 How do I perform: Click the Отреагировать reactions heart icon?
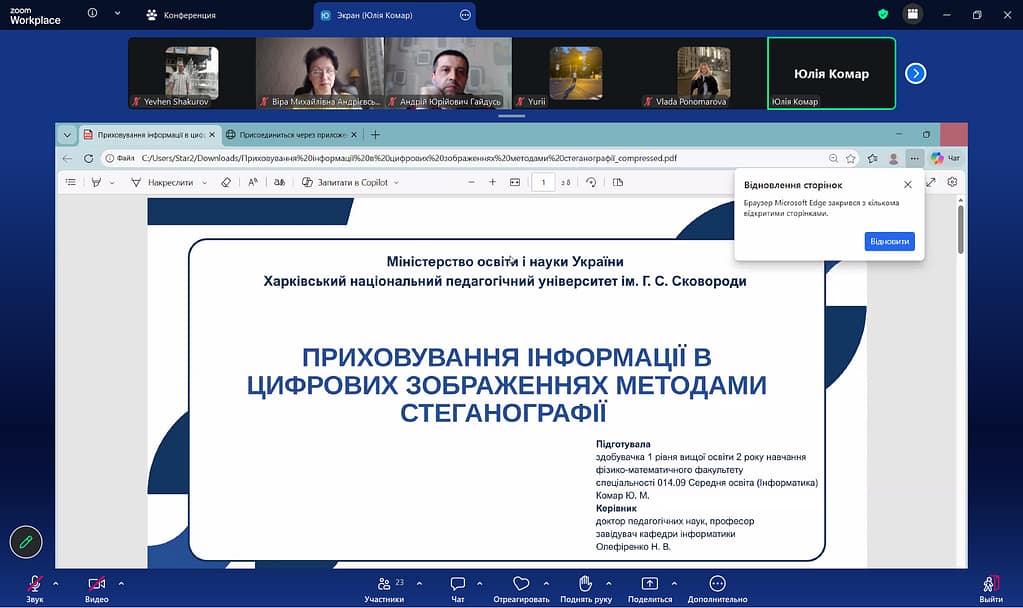pos(521,584)
